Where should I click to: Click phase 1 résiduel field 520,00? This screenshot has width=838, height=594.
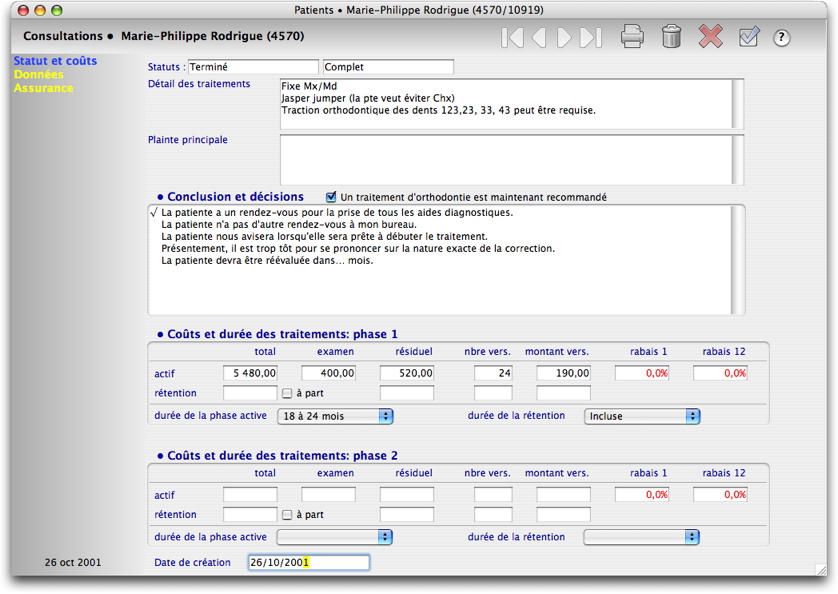click(x=407, y=373)
